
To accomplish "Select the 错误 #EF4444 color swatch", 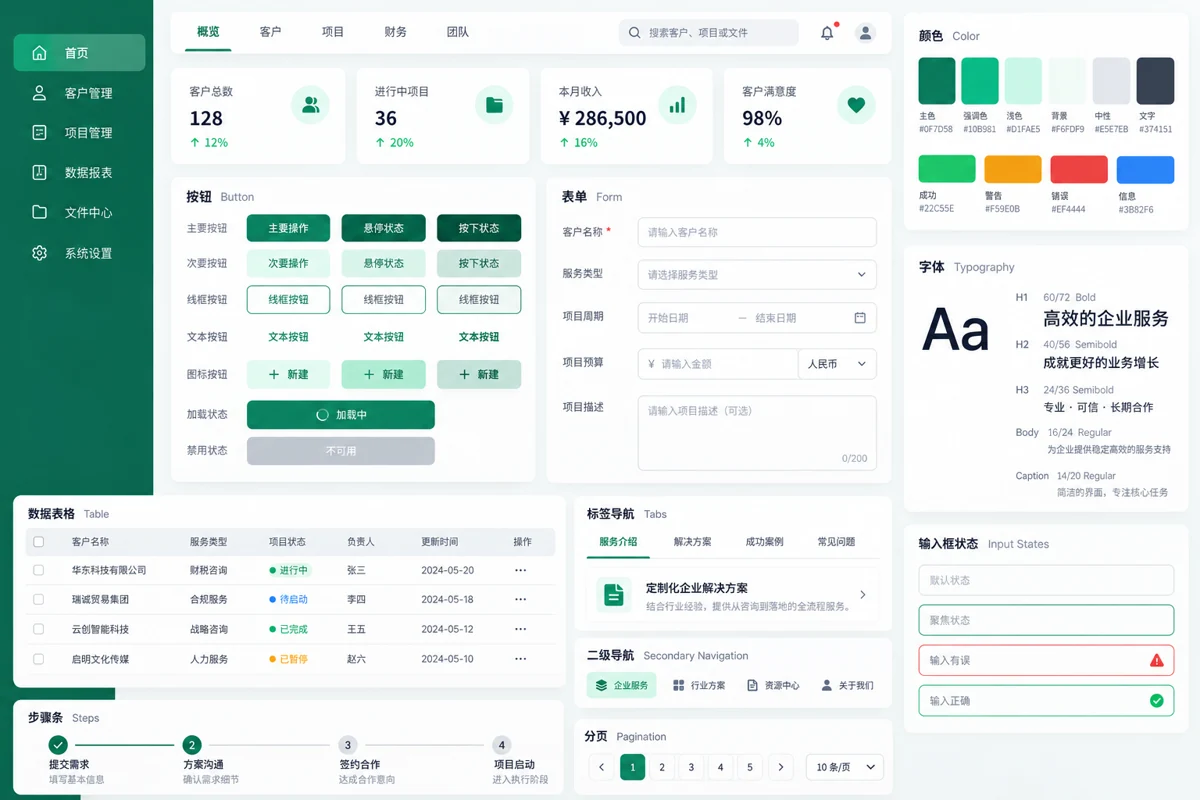I will point(1079,169).
